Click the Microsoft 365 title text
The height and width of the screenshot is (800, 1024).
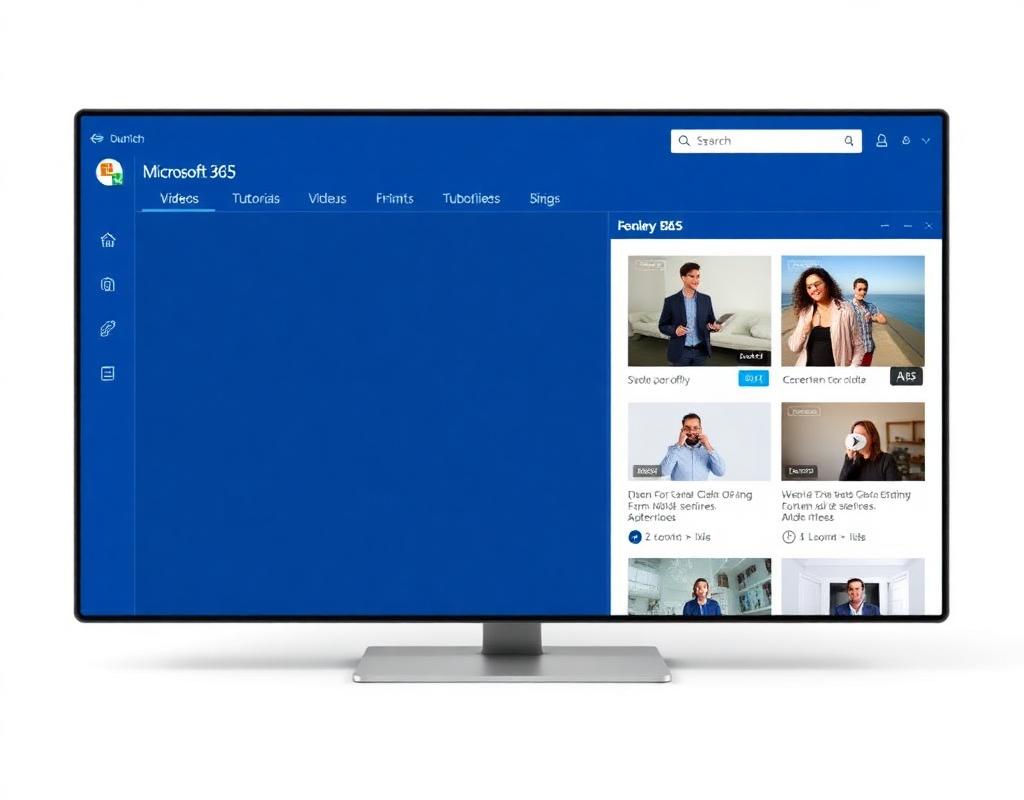pos(189,172)
